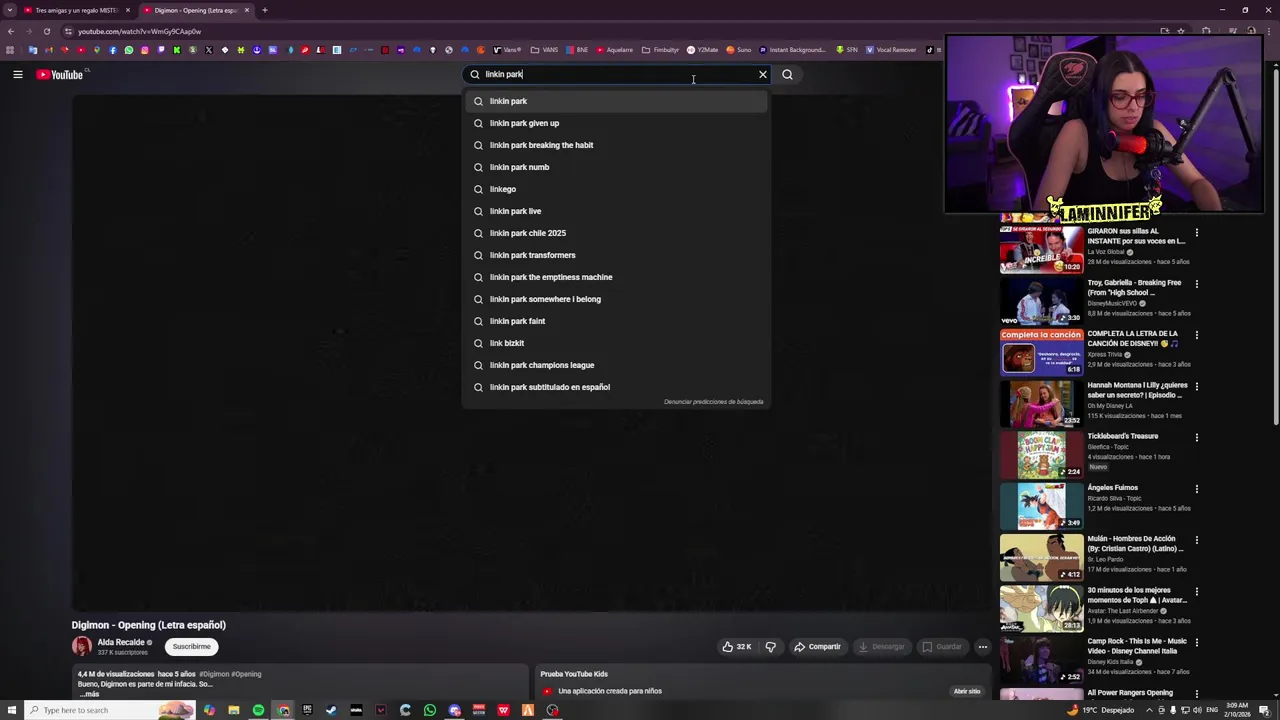Viewport: 1280px width, 720px height.
Task: Click the magnifier search submit button
Action: point(787,74)
